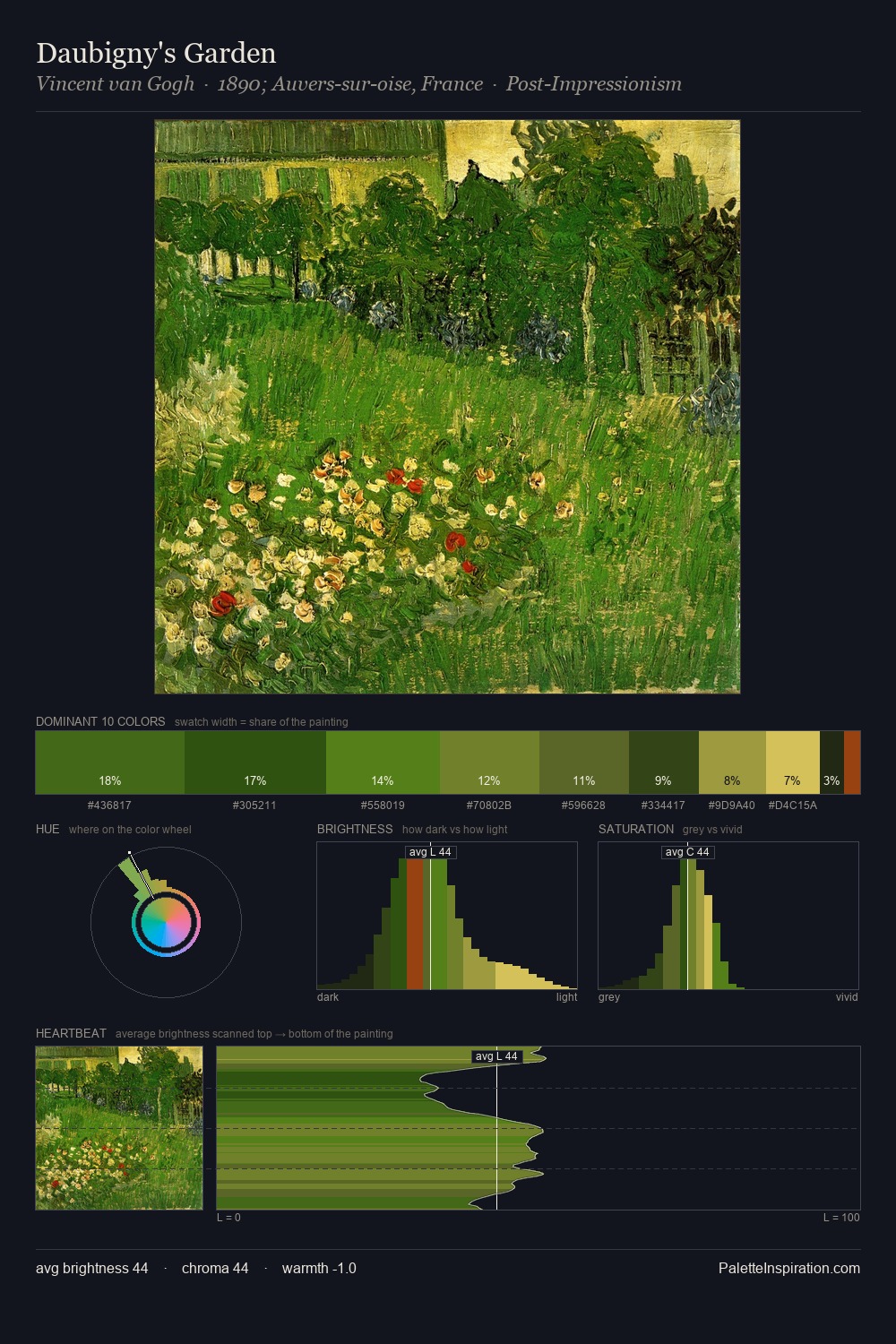
Task: Click the hex code #9D9A40
Action: [731, 806]
